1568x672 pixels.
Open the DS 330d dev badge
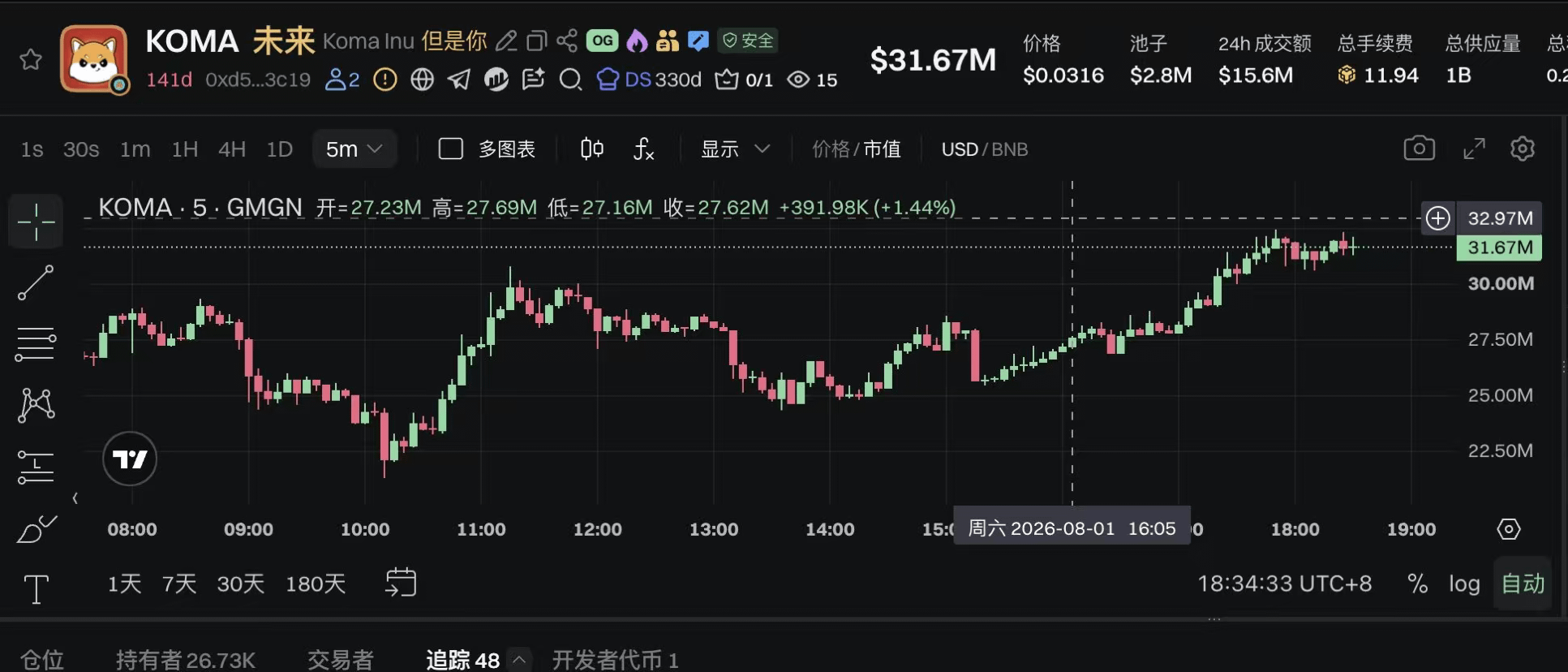(649, 80)
